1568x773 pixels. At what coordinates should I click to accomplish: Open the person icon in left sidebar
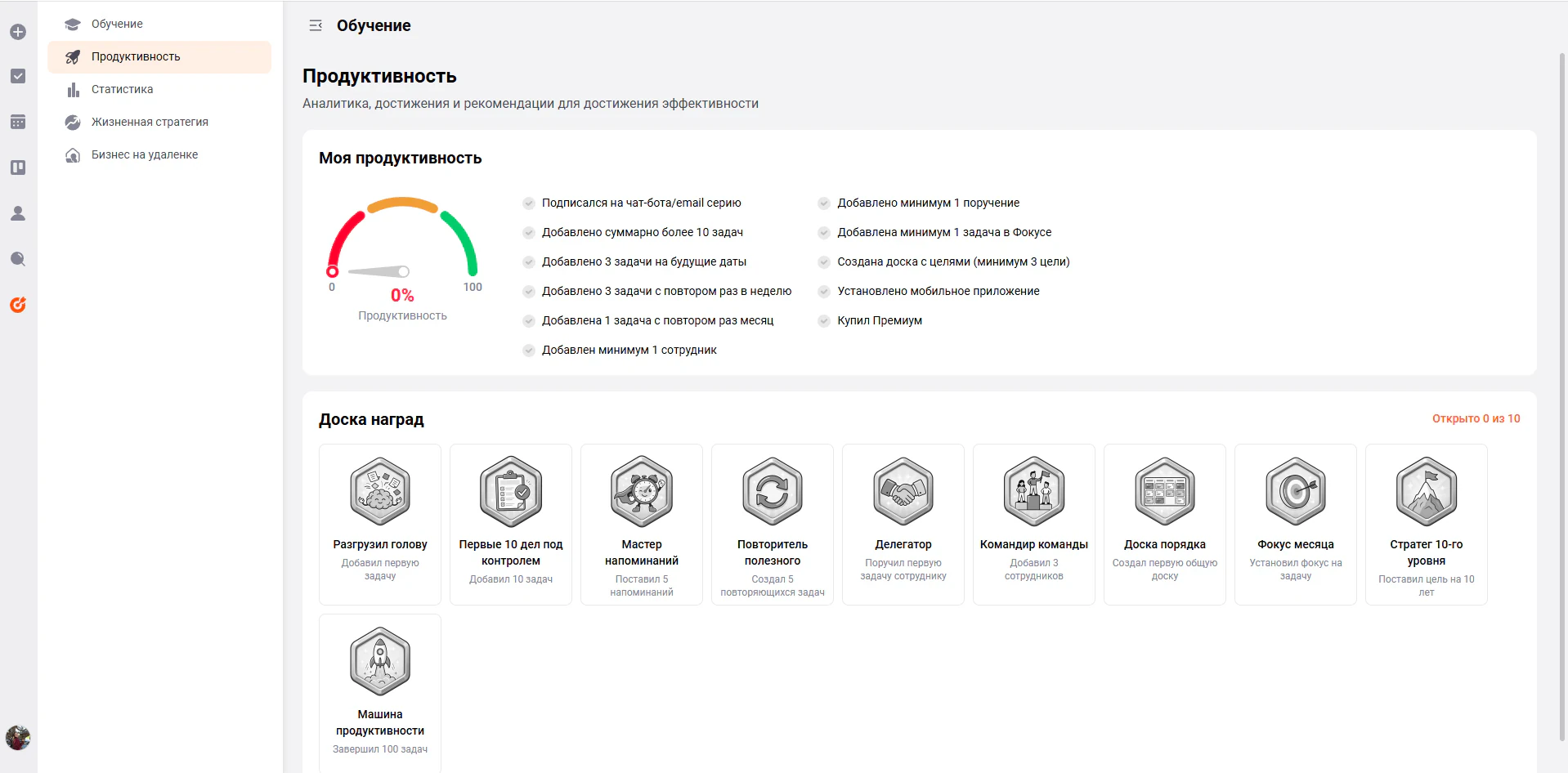(18, 213)
